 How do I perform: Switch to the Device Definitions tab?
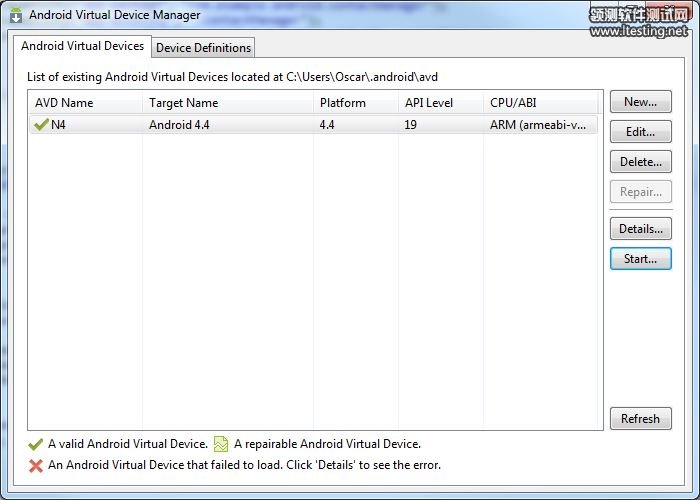coord(204,47)
